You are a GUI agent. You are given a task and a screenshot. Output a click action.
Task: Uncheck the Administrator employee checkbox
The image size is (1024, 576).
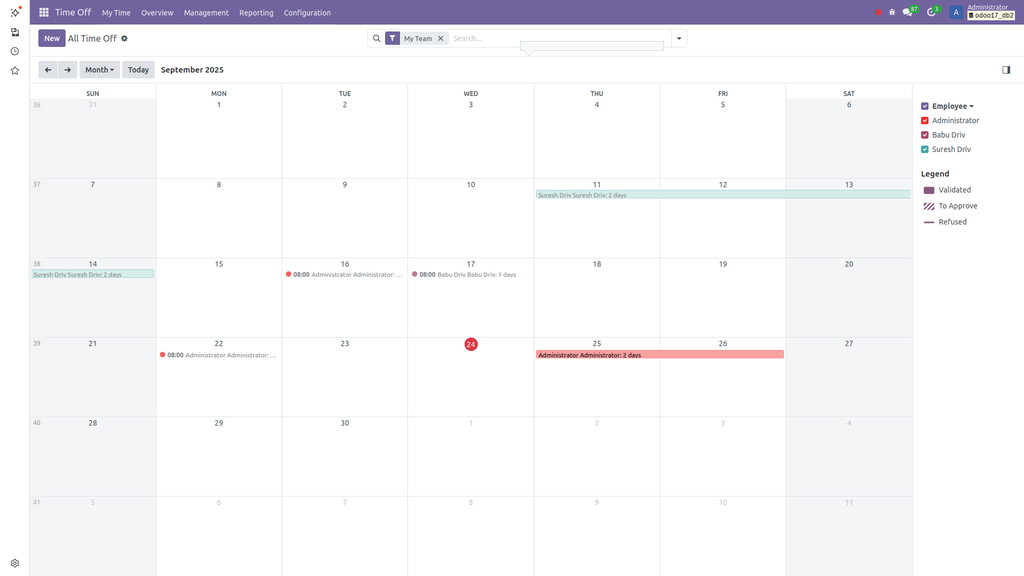[x=925, y=120]
